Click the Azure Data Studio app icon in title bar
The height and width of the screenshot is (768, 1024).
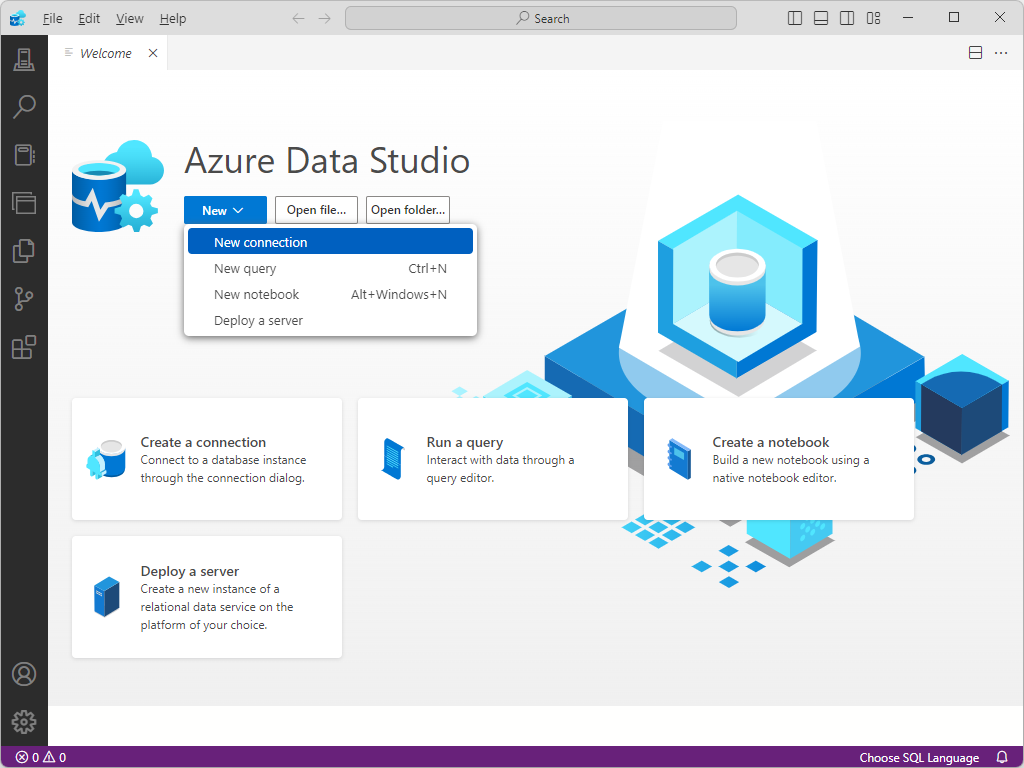18,18
